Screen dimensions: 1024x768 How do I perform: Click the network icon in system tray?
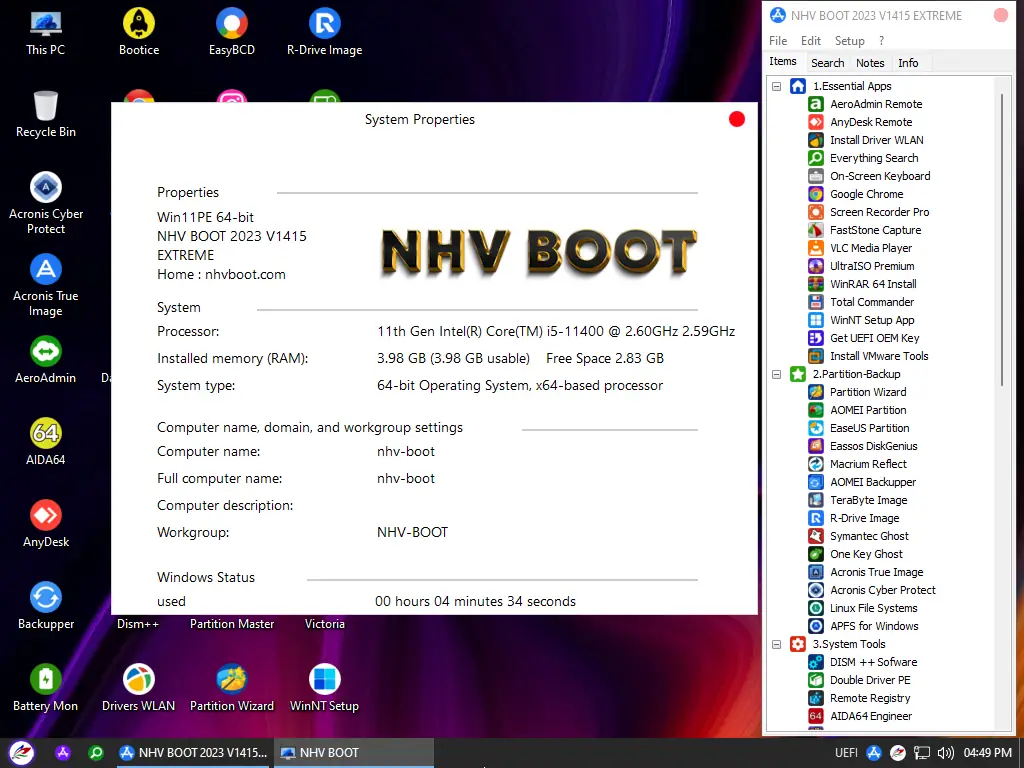tap(921, 753)
